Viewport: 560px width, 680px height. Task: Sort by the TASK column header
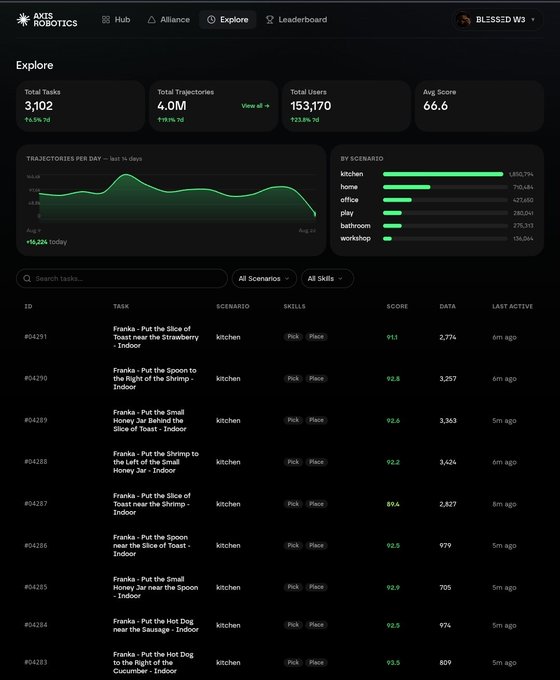[x=121, y=306]
